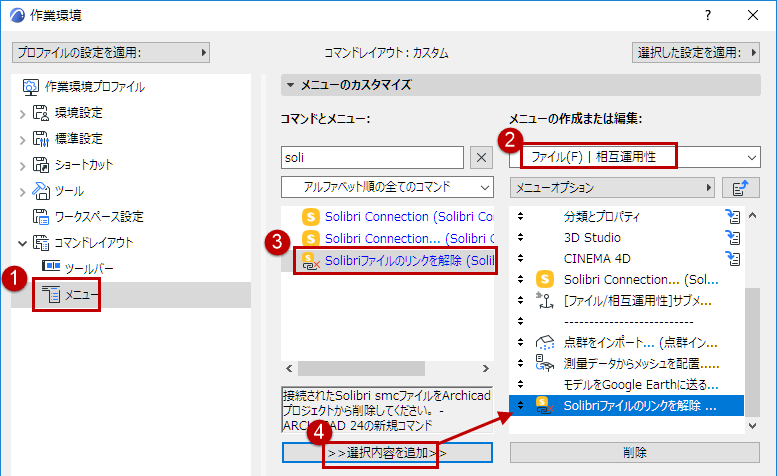Image resolution: width=777 pixels, height=476 pixels.
Task: Click the survey mesh icon of 測量データ row
Action: [x=545, y=364]
